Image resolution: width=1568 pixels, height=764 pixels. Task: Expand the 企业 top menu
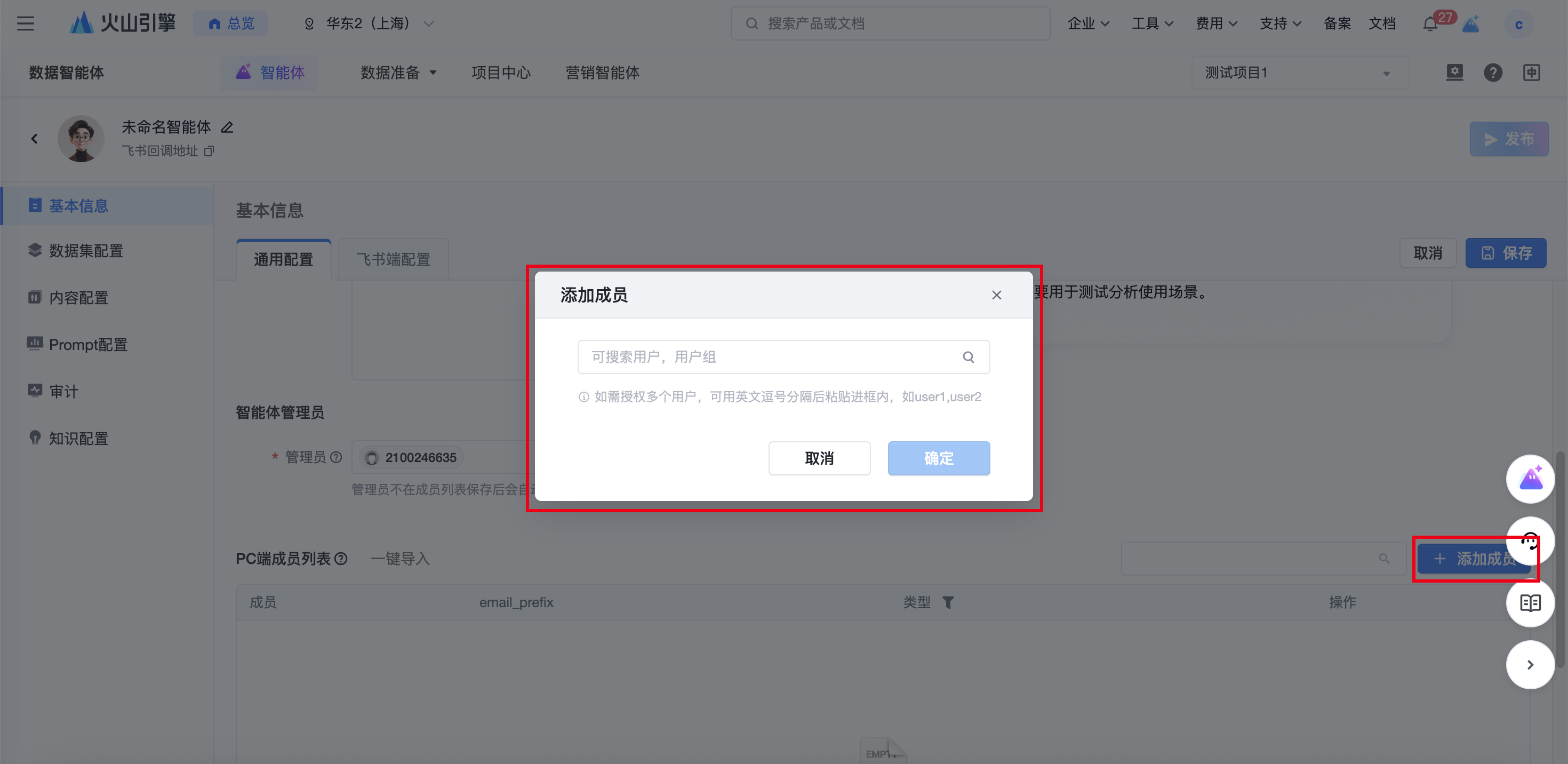[x=1088, y=24]
